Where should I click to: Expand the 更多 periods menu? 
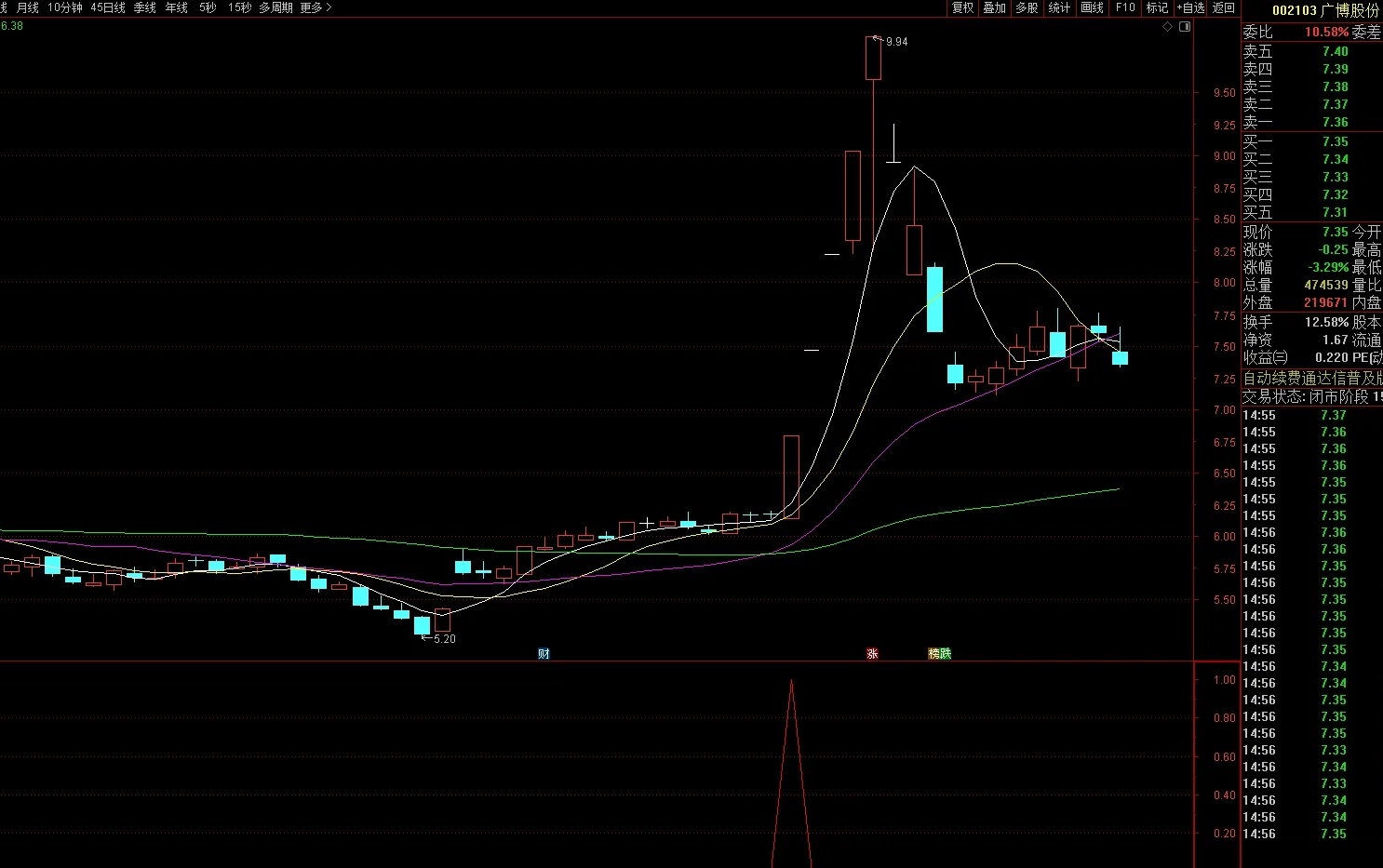click(x=316, y=7)
